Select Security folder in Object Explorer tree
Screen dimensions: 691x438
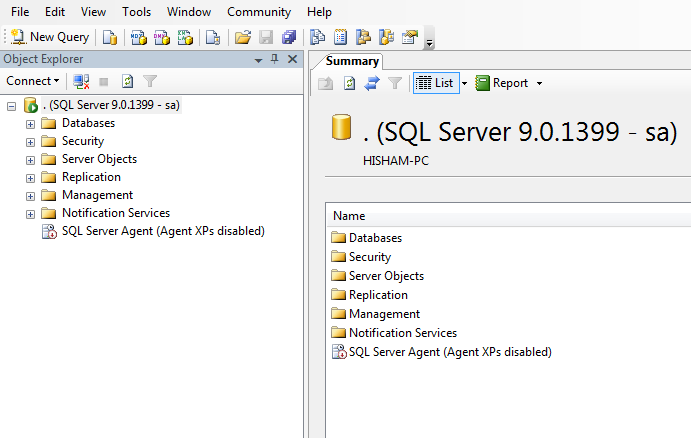(83, 141)
